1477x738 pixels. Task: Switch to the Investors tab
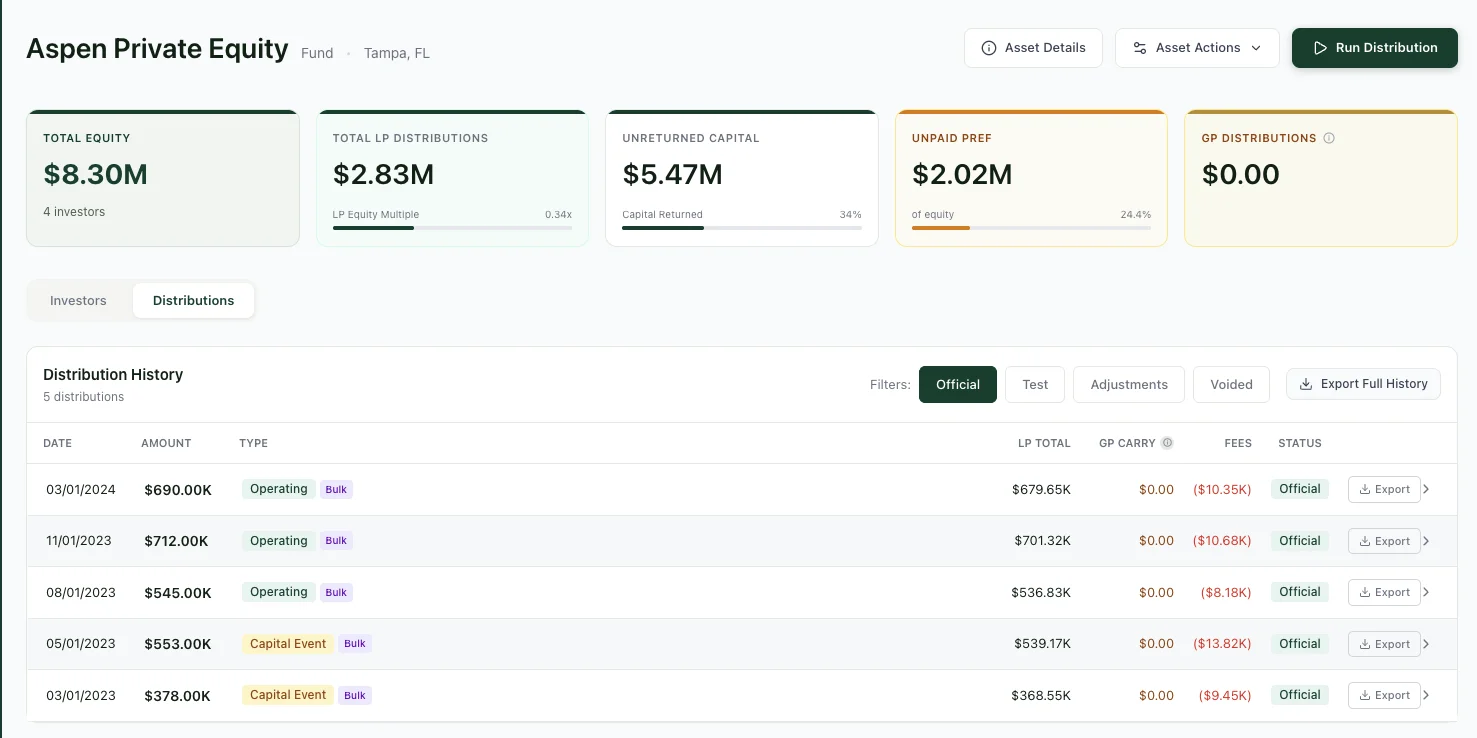click(78, 300)
